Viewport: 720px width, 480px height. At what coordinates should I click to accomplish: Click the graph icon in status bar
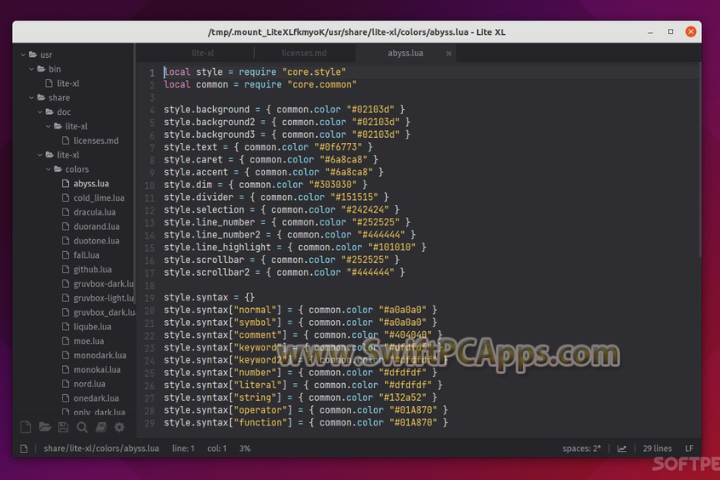(x=622, y=449)
